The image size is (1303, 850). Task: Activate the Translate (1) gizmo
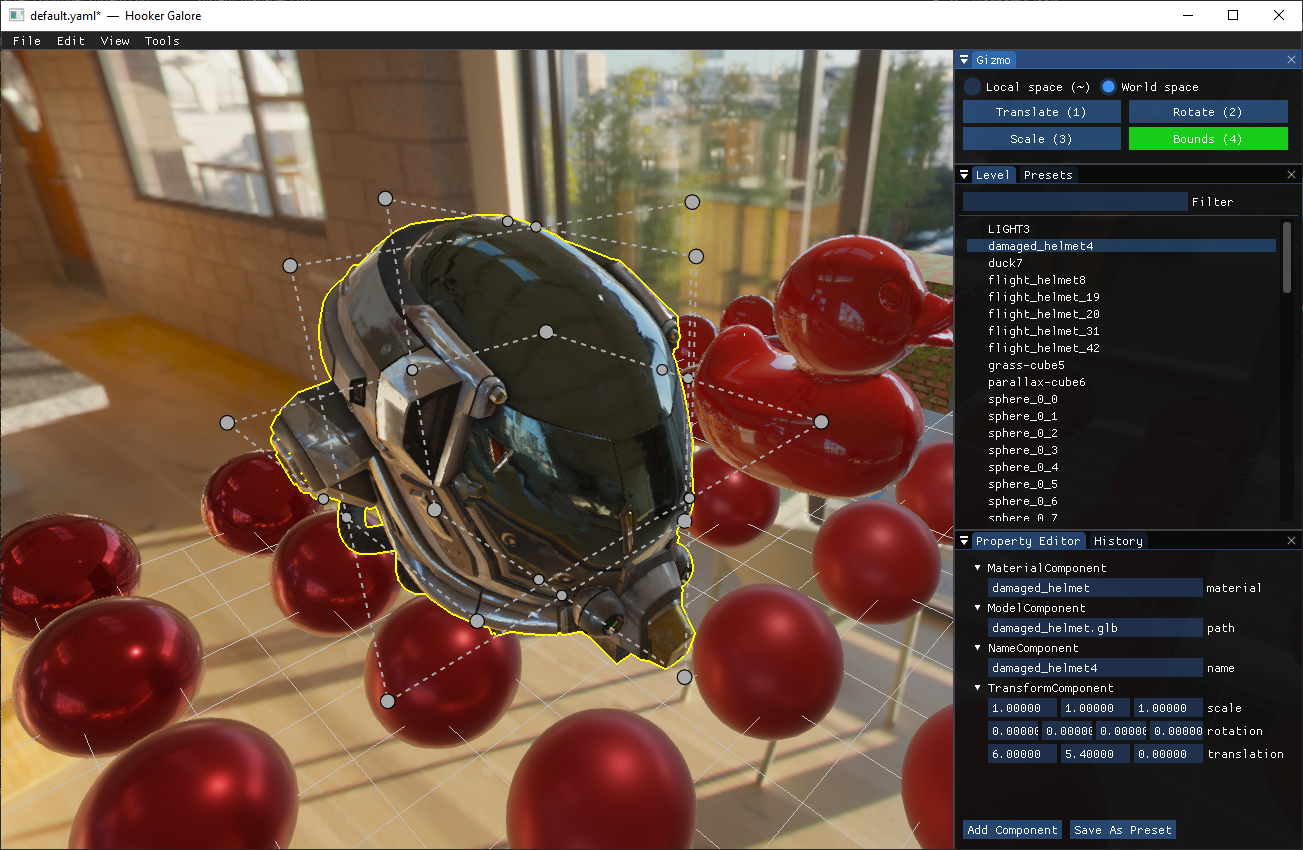point(1041,112)
